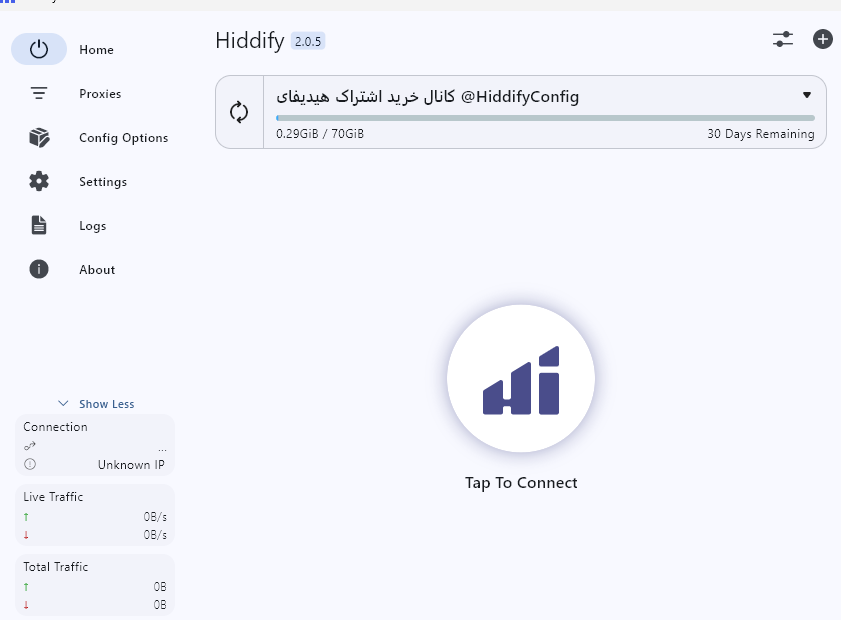Add a new profile with the plus button
Image resolution: width=841 pixels, height=620 pixels.
tap(822, 39)
